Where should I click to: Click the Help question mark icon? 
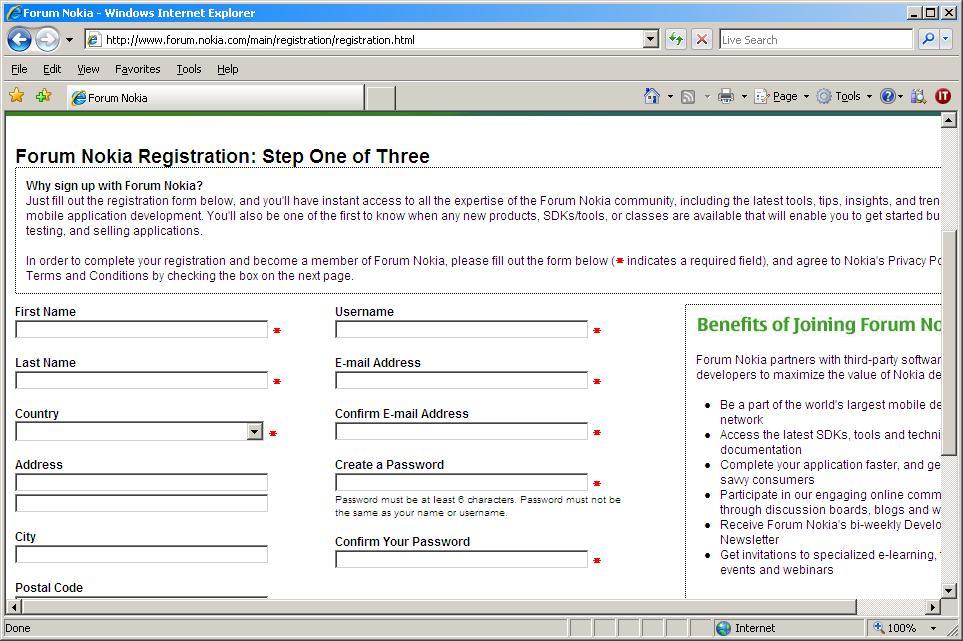pyautogui.click(x=887, y=96)
